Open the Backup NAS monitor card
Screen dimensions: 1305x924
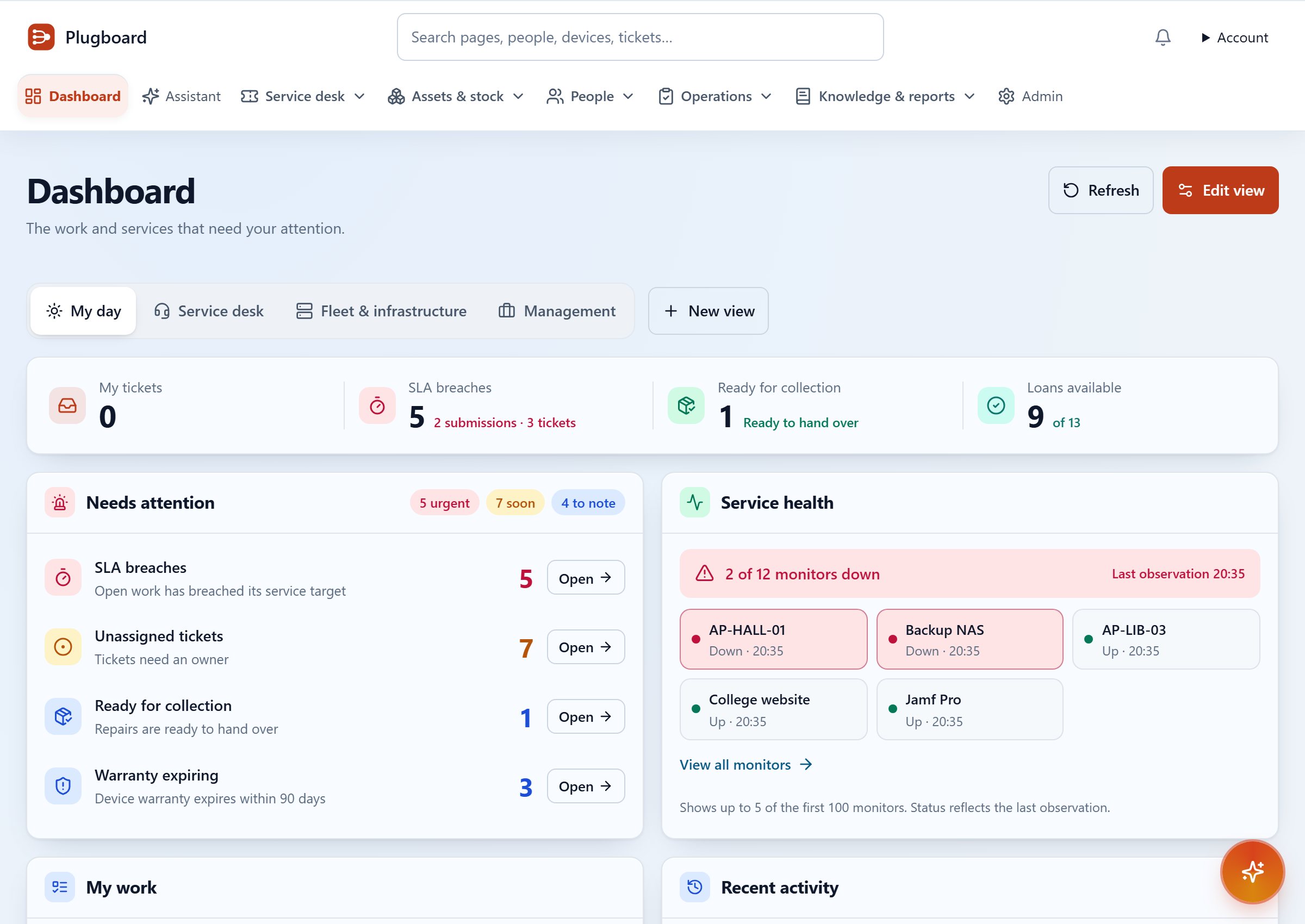(970, 640)
